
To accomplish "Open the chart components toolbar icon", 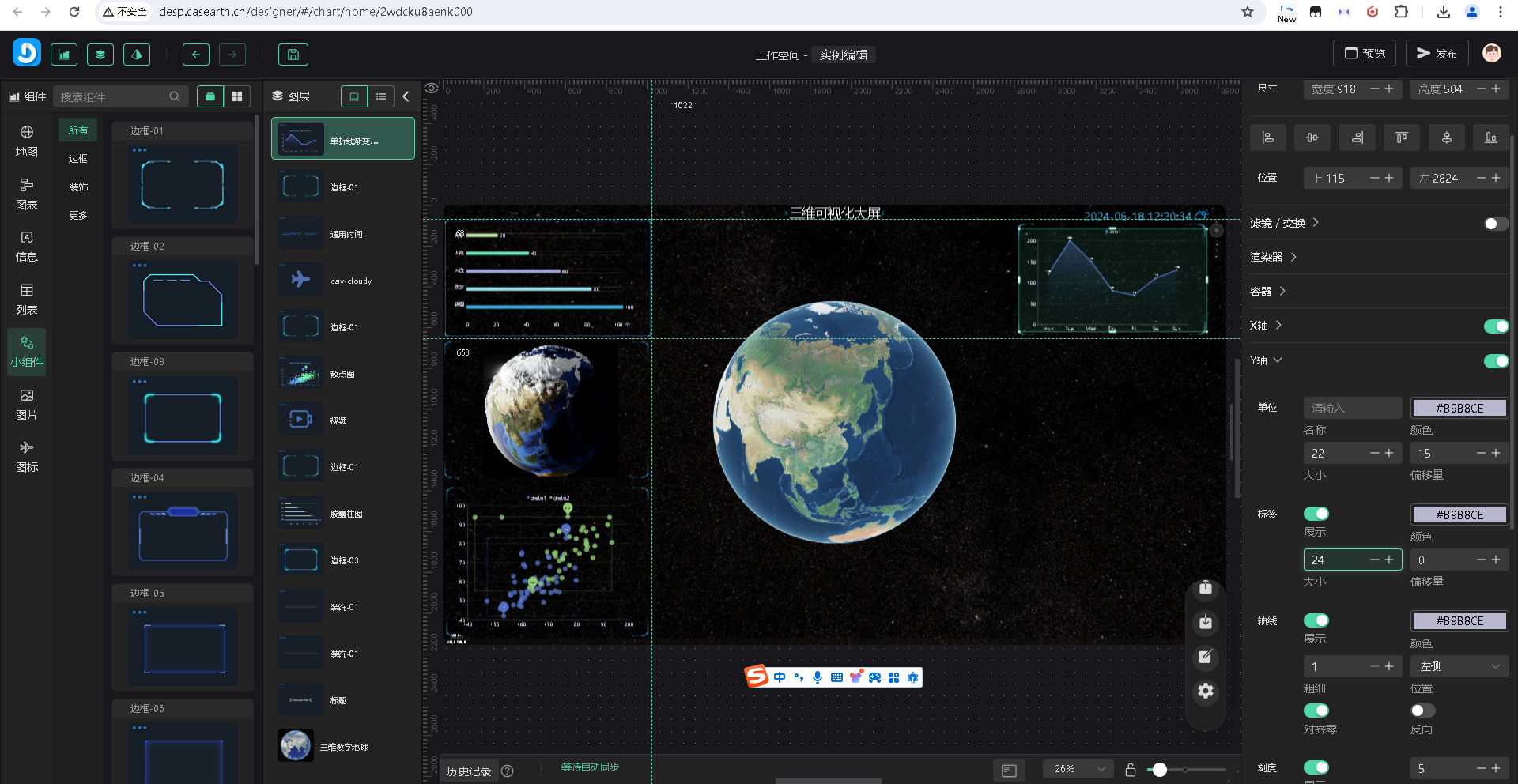I will click(x=64, y=55).
